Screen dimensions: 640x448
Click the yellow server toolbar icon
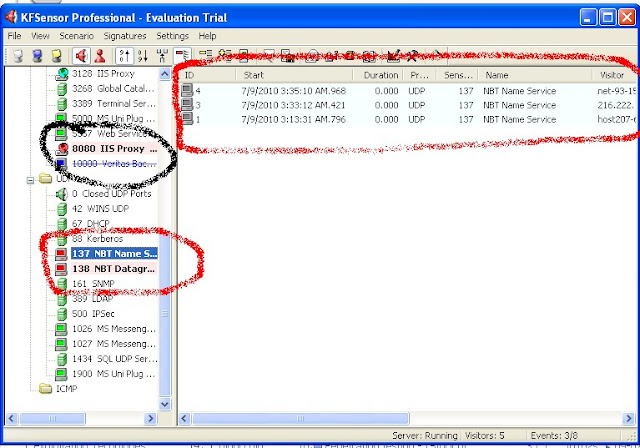click(x=56, y=55)
